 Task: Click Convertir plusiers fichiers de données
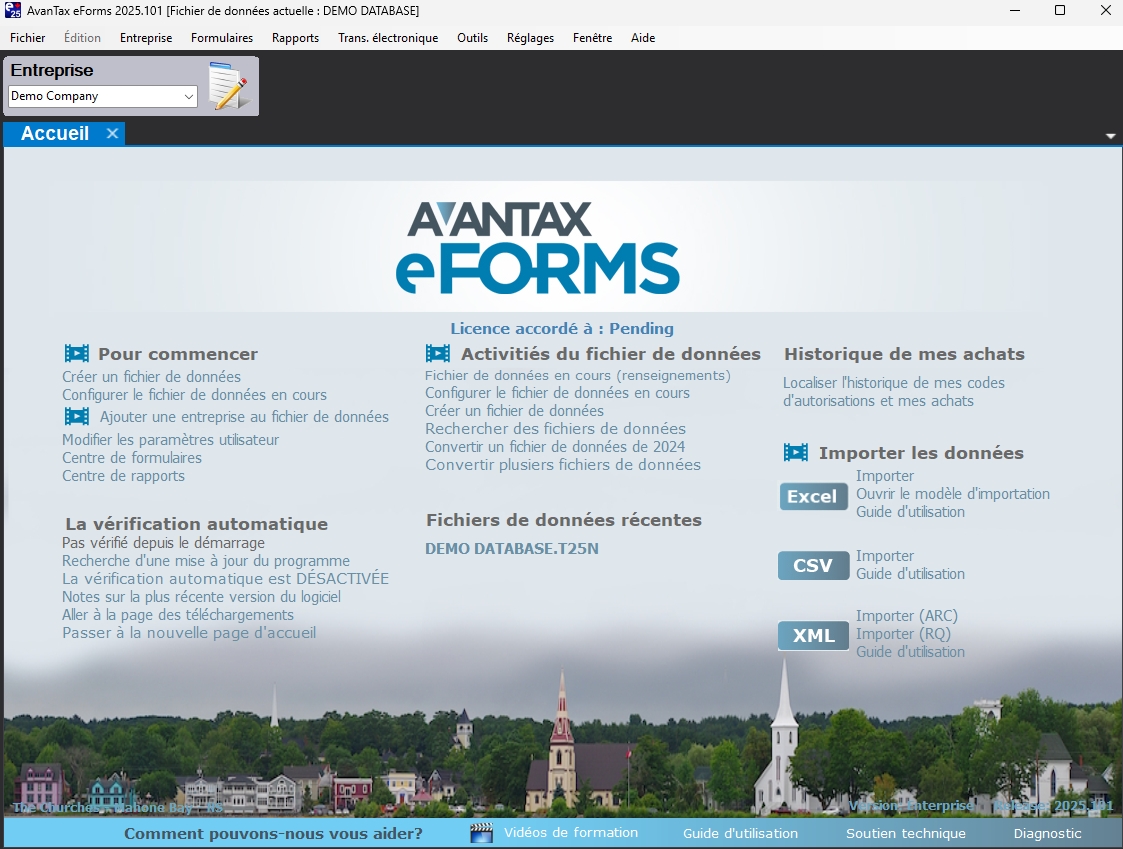point(563,464)
